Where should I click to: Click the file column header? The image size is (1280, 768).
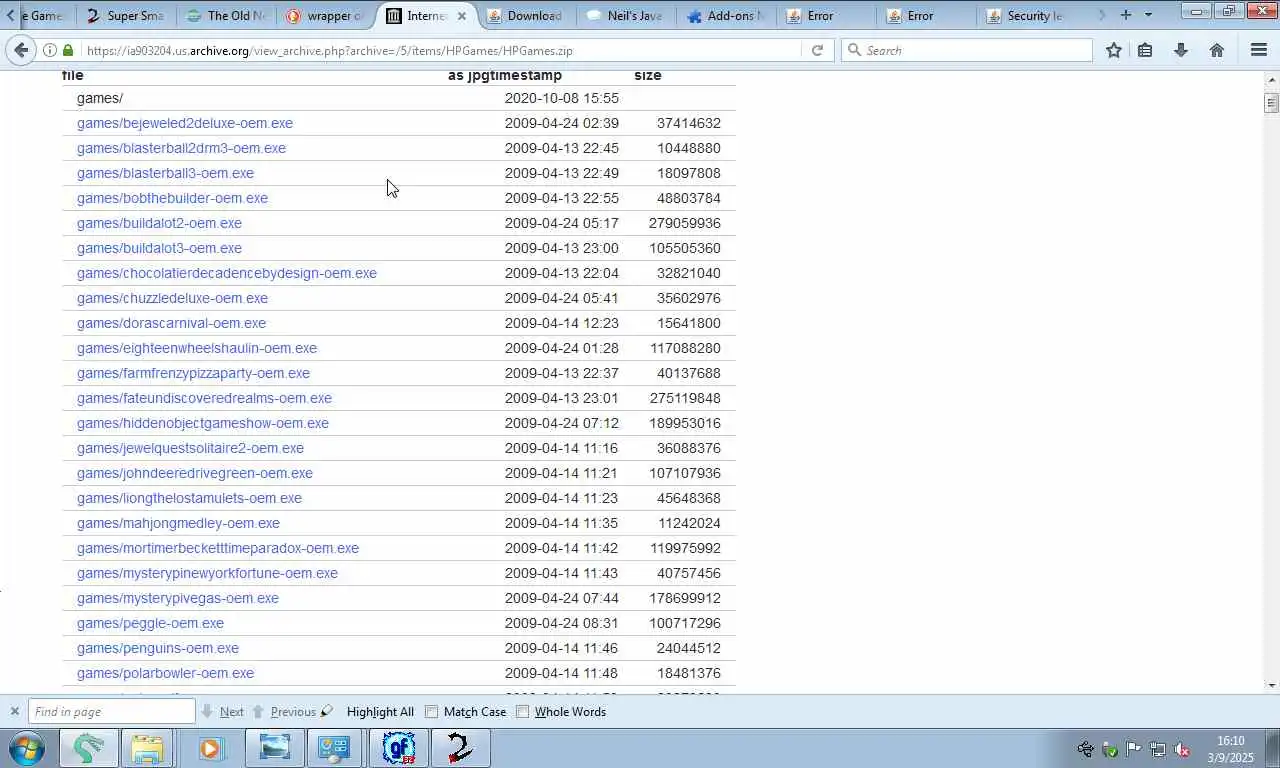point(72,75)
